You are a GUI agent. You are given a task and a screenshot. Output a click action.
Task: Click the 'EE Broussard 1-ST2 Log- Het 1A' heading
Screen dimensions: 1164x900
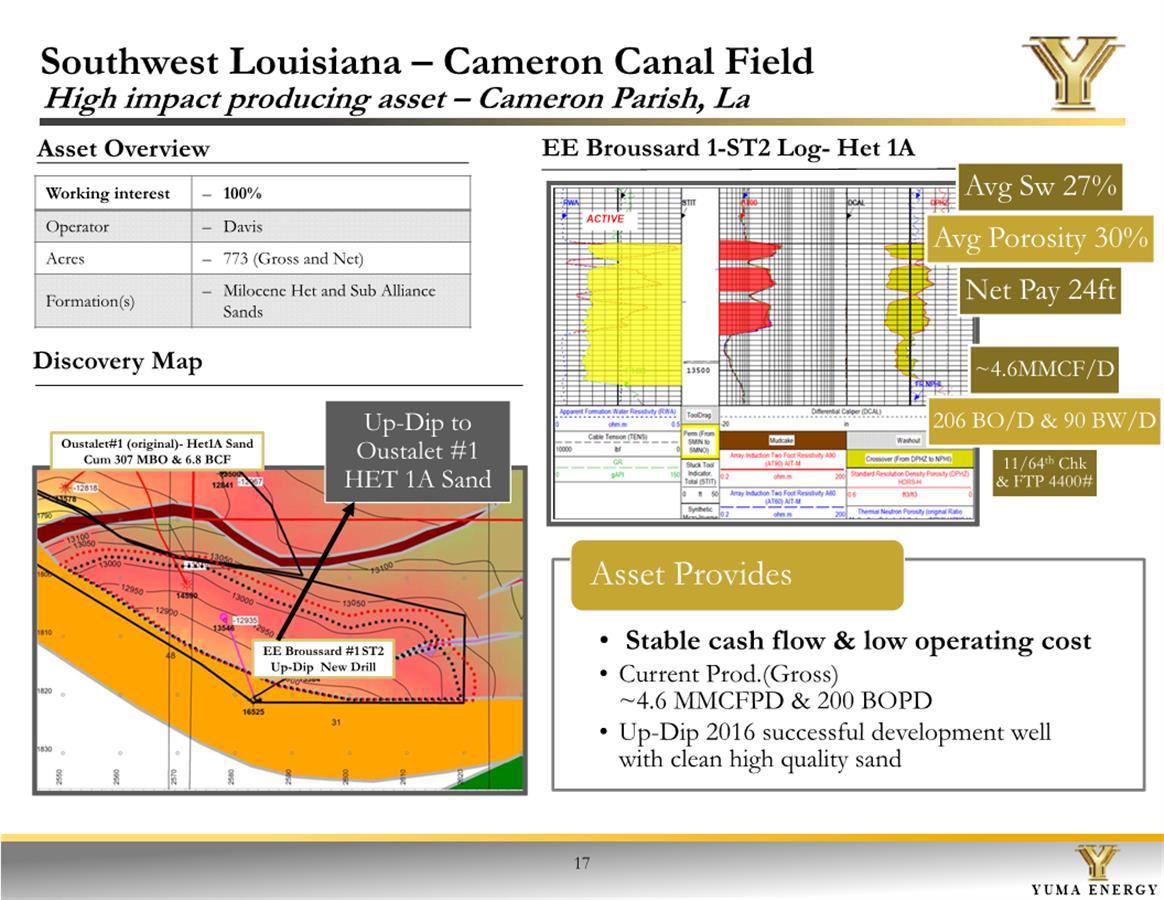[728, 148]
